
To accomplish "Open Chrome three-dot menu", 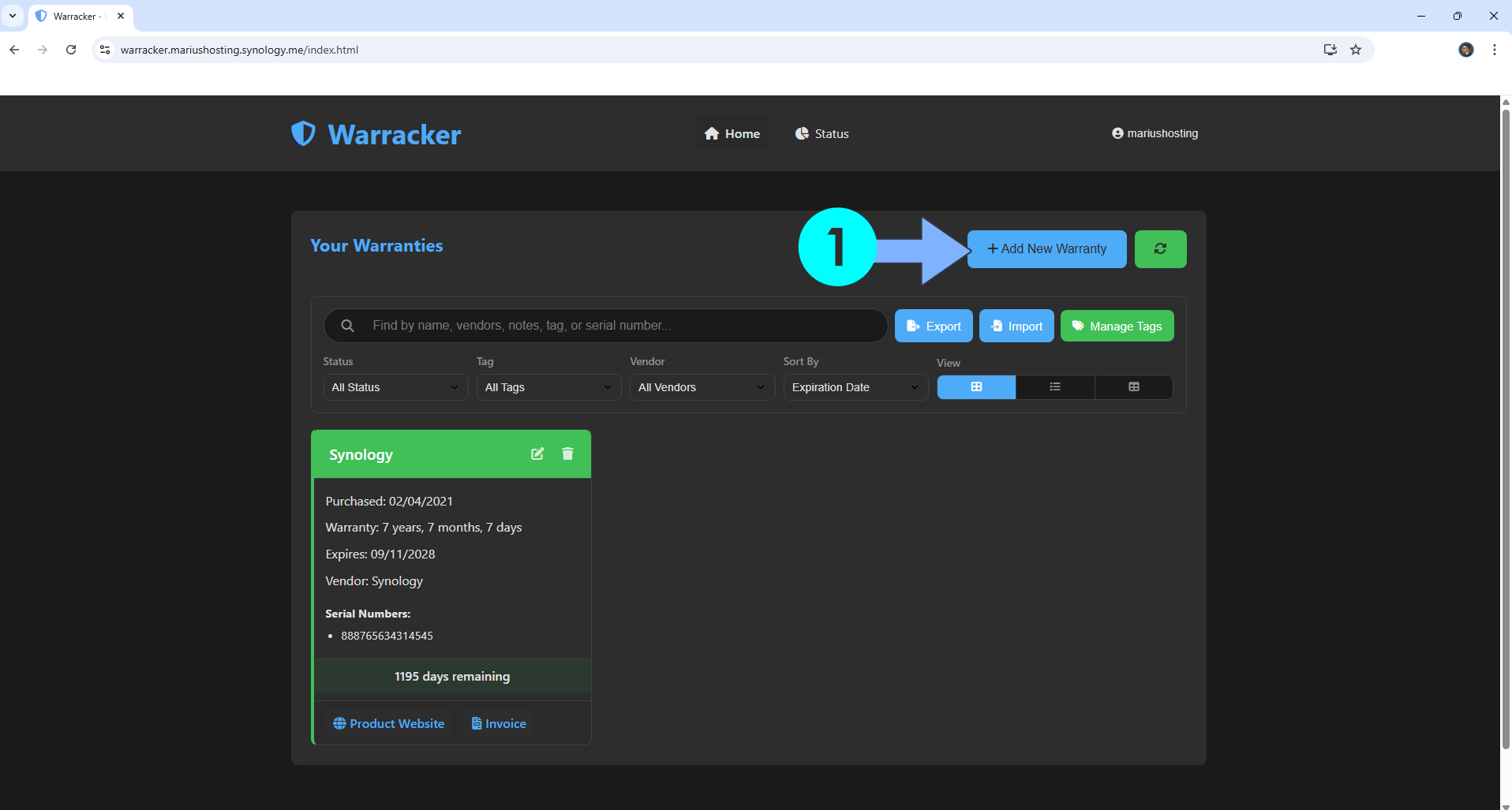I will (1495, 50).
